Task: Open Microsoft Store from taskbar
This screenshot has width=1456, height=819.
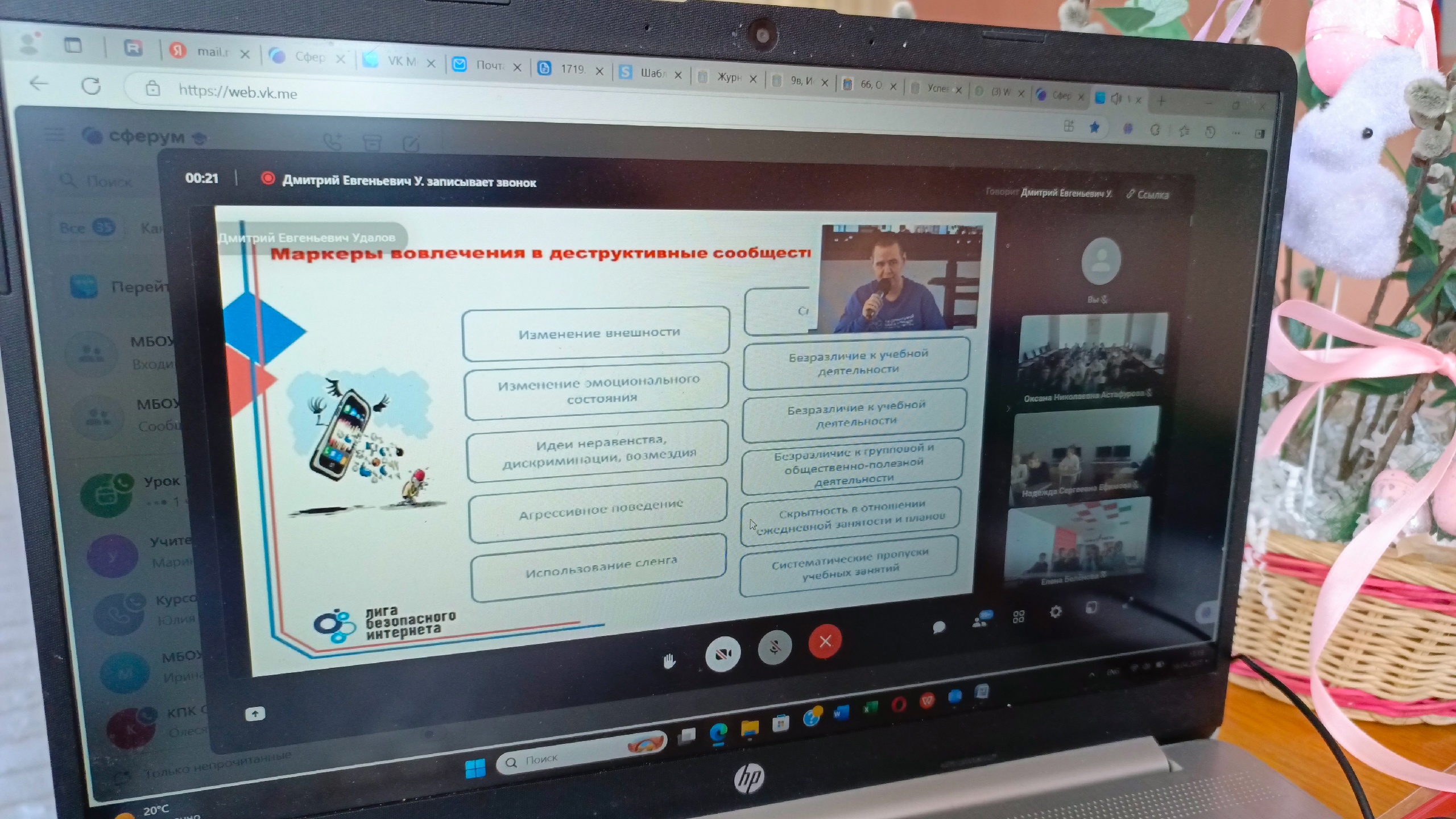Action: point(780,724)
